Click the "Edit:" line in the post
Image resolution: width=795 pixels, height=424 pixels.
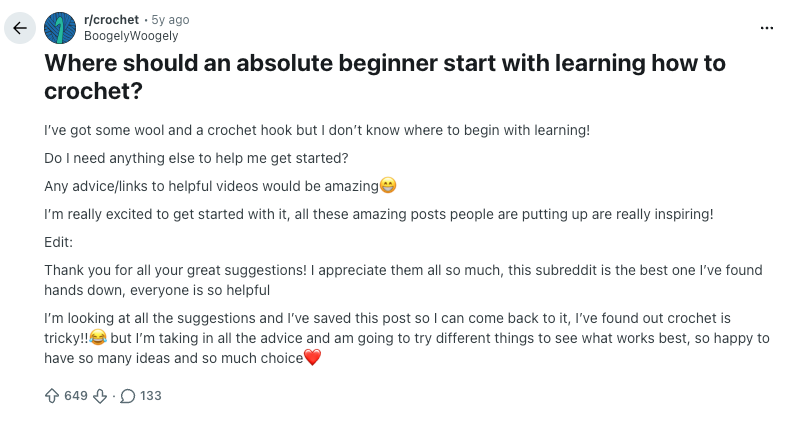click(60, 242)
